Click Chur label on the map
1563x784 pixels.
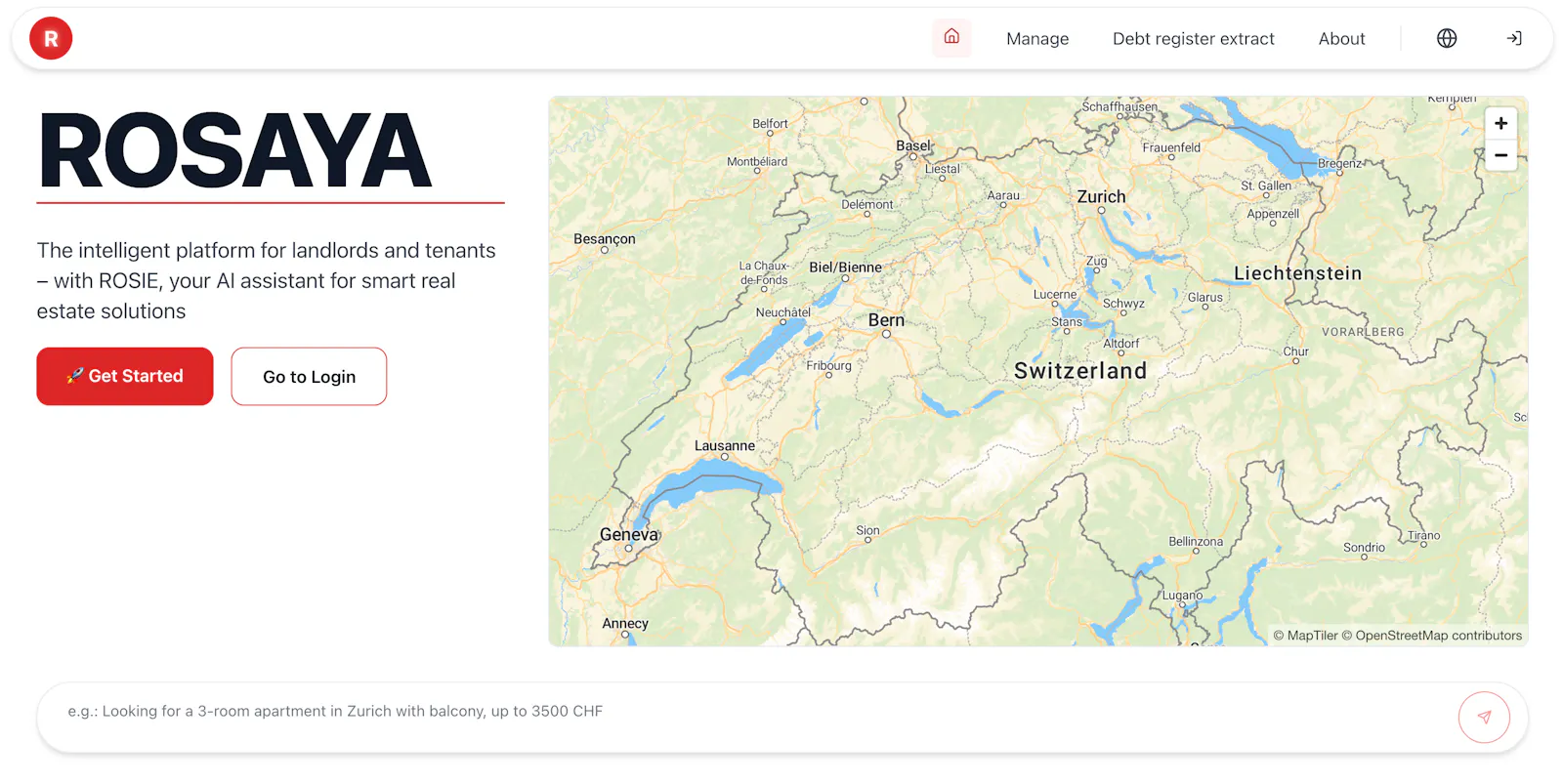[x=1295, y=351]
